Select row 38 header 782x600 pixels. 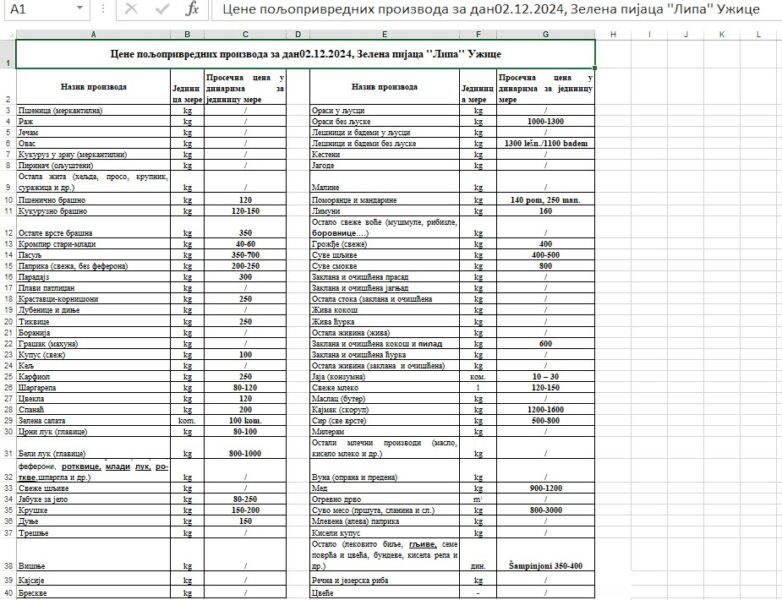point(8,556)
